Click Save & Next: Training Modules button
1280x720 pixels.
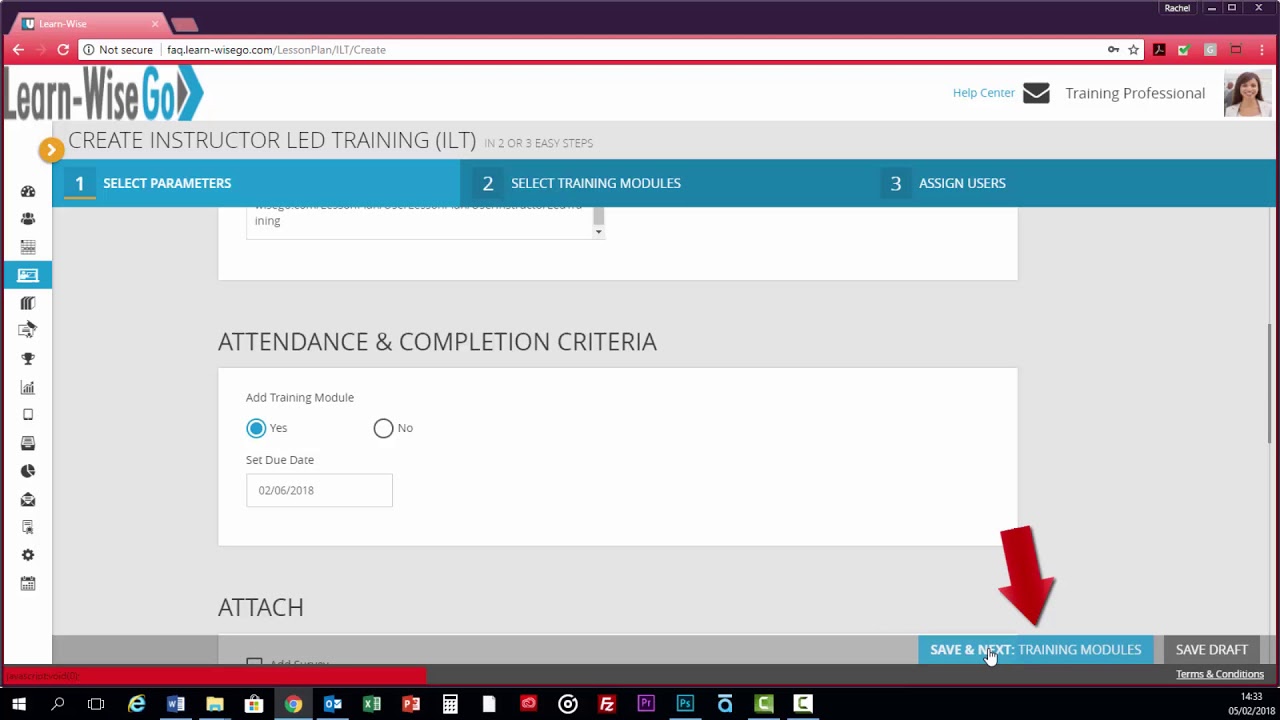[1035, 650]
